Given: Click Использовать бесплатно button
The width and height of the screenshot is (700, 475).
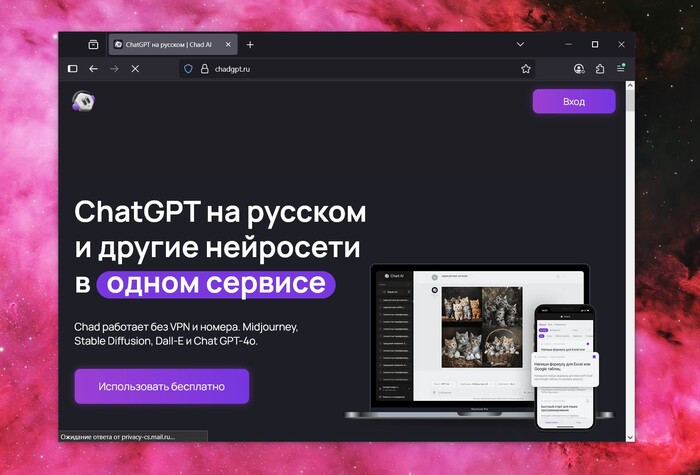Looking at the screenshot, I should (162, 386).
